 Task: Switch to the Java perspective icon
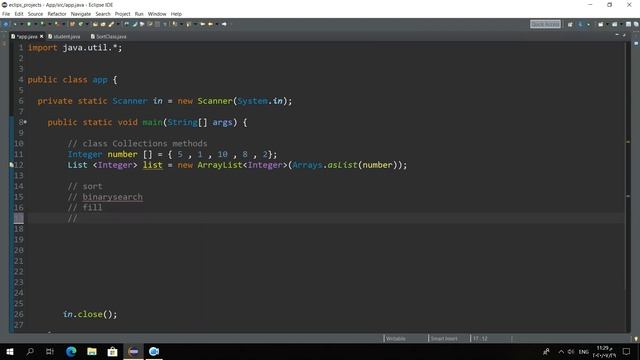coord(580,24)
